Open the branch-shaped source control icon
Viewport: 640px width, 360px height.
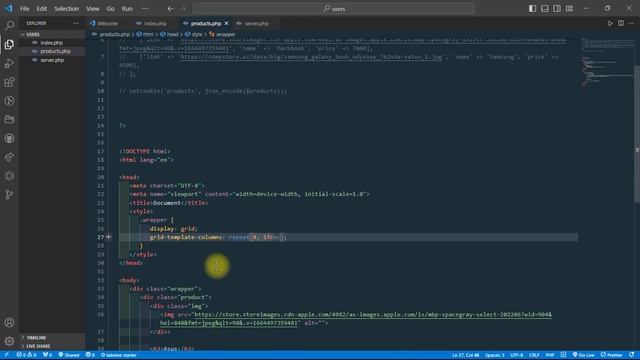[x=9, y=195]
